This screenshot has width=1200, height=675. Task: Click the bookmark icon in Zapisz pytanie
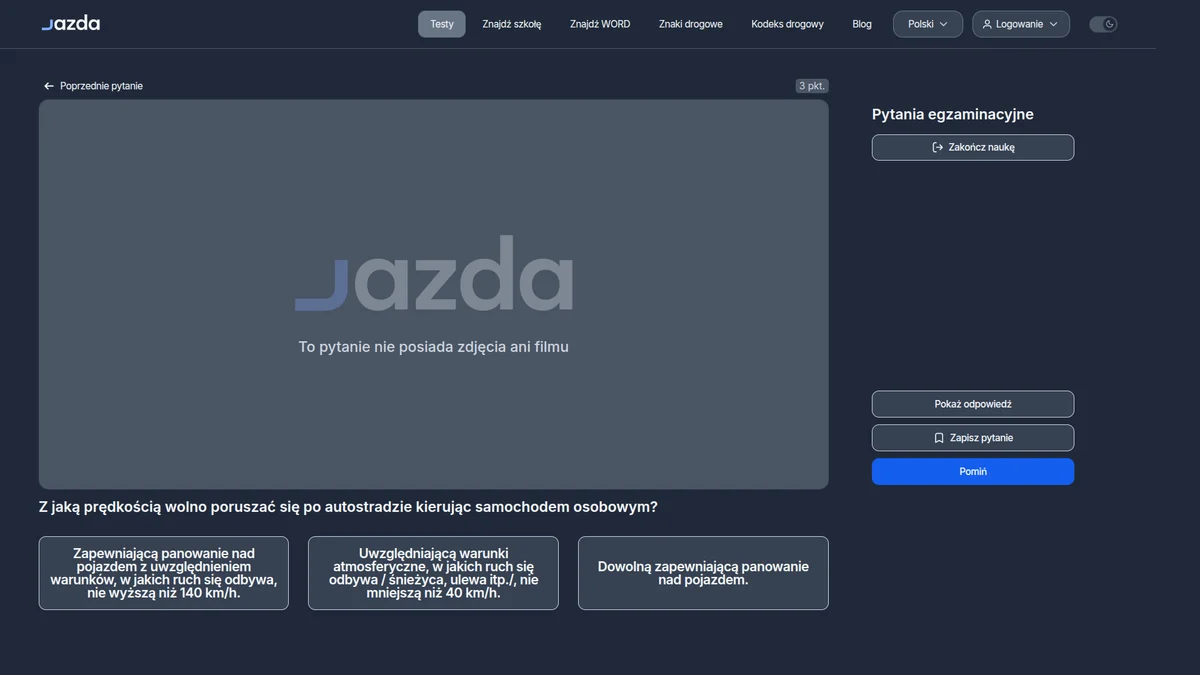939,438
